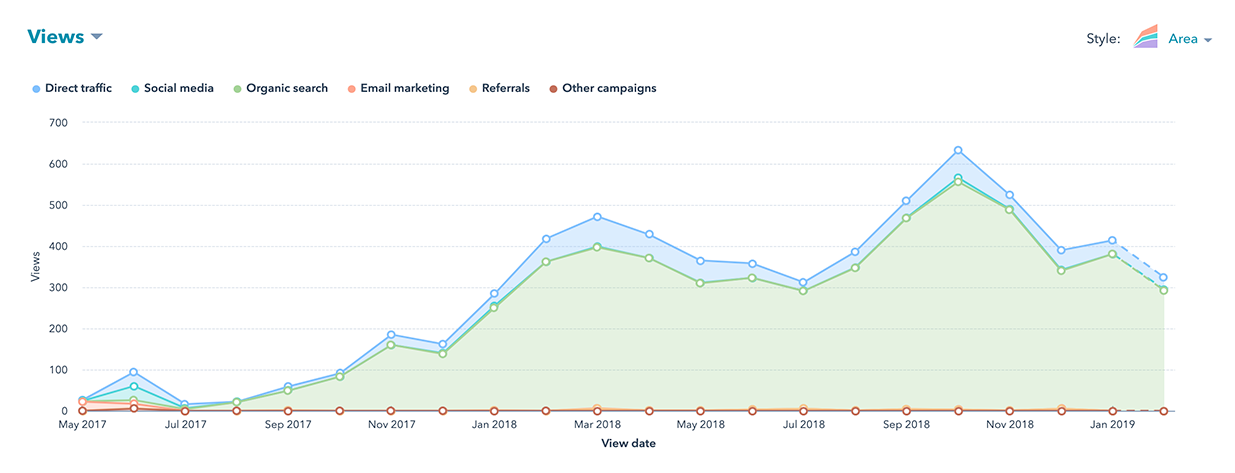Select the Organic search point for May 2018
The width and height of the screenshot is (1235, 473).
coord(700,283)
